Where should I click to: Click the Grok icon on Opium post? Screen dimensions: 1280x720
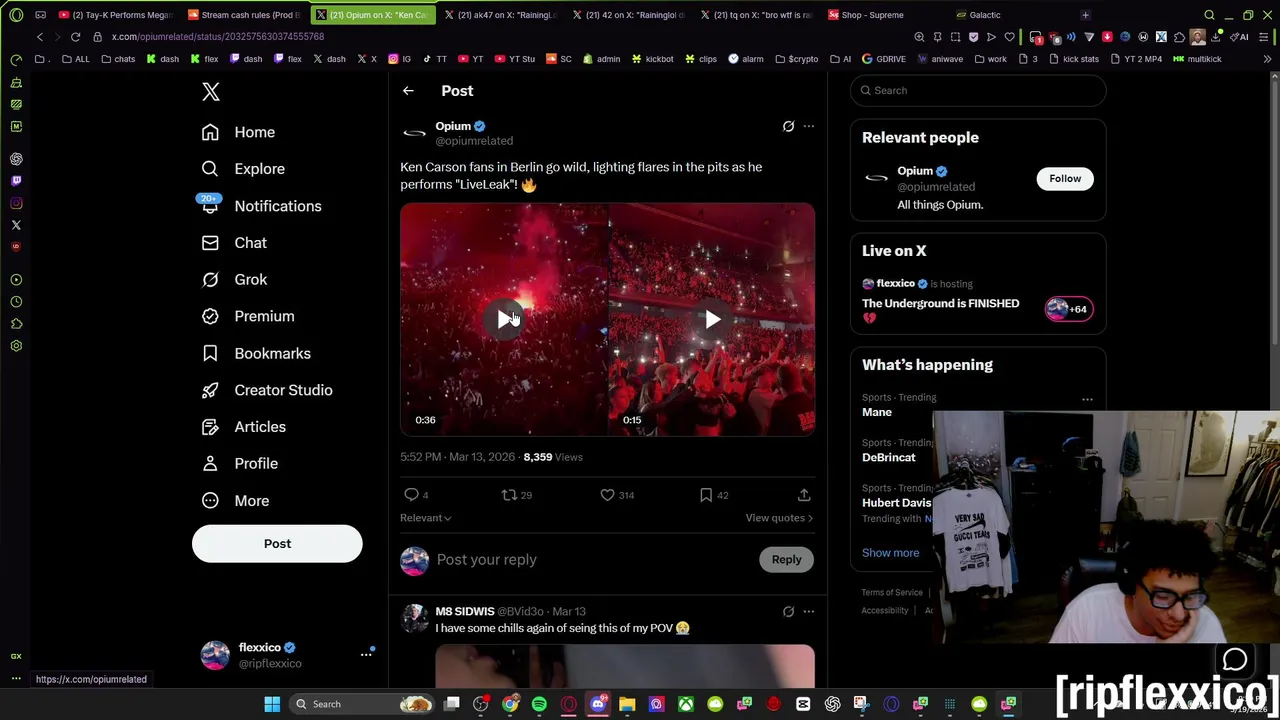point(788,126)
